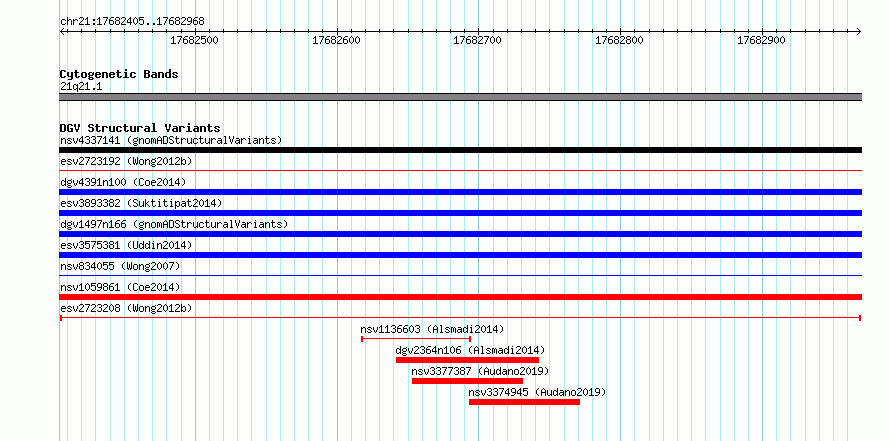This screenshot has width=890, height=441.
Task: Open the dgv4391n100 (Coe2014) label
Action: (123, 182)
